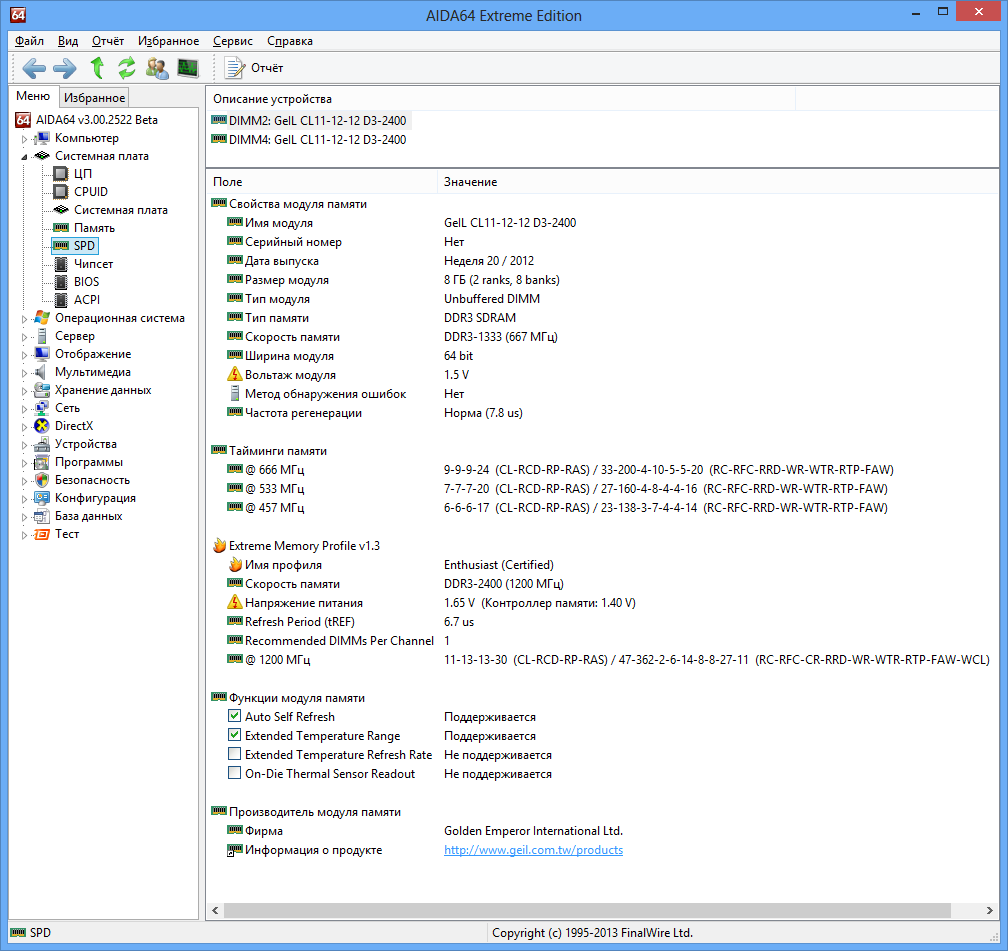
Task: Click the Чипсет tree icon
Action: [x=60, y=264]
